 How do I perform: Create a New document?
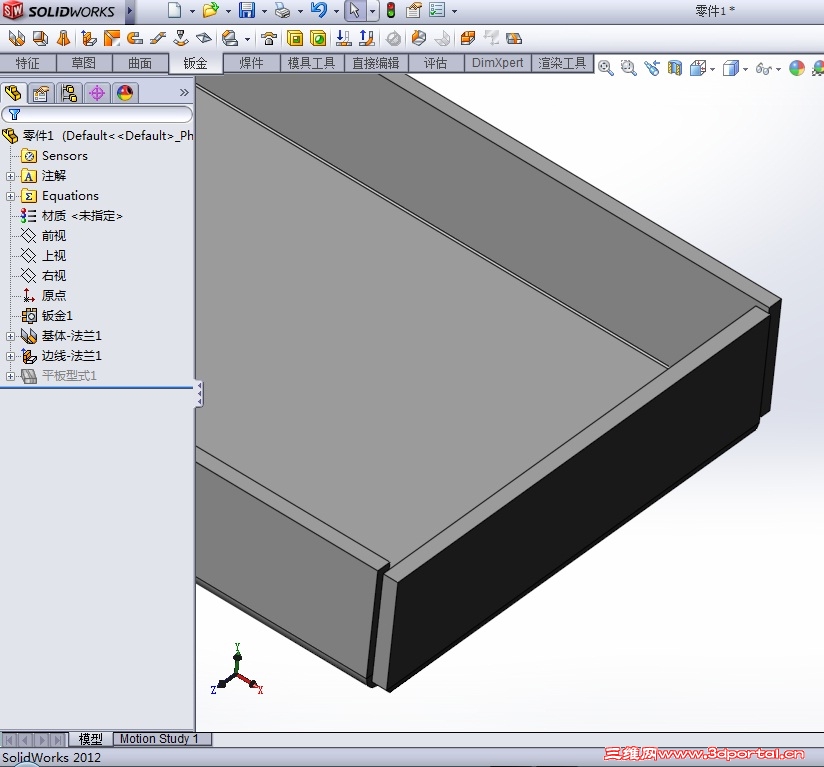pos(174,10)
